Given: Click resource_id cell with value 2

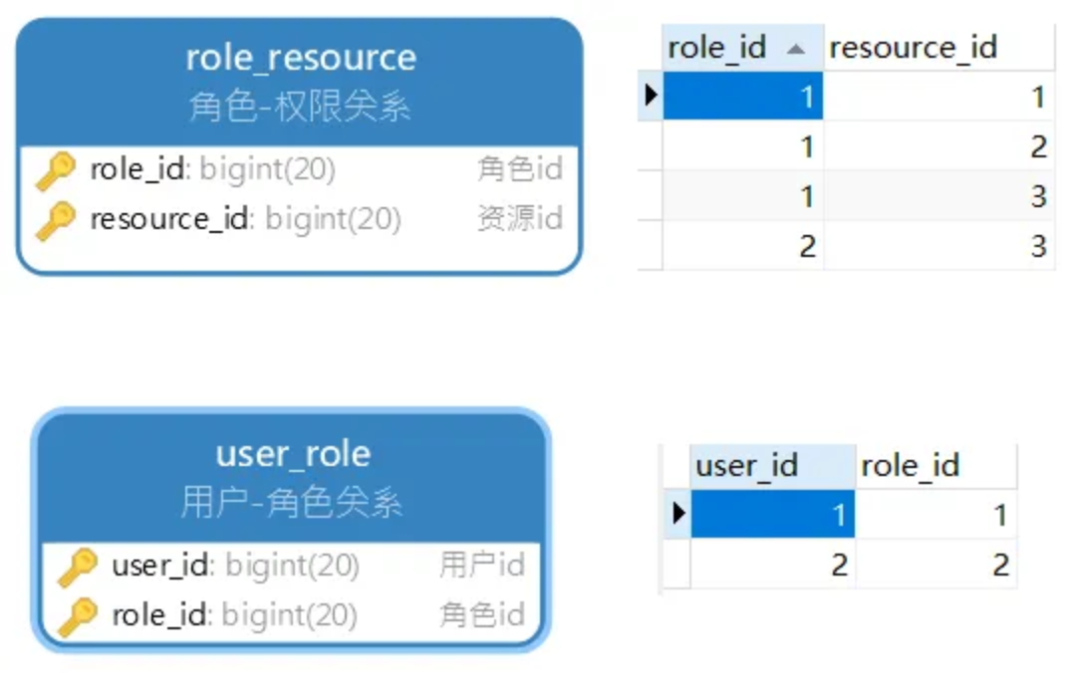Looking at the screenshot, I should [938, 147].
